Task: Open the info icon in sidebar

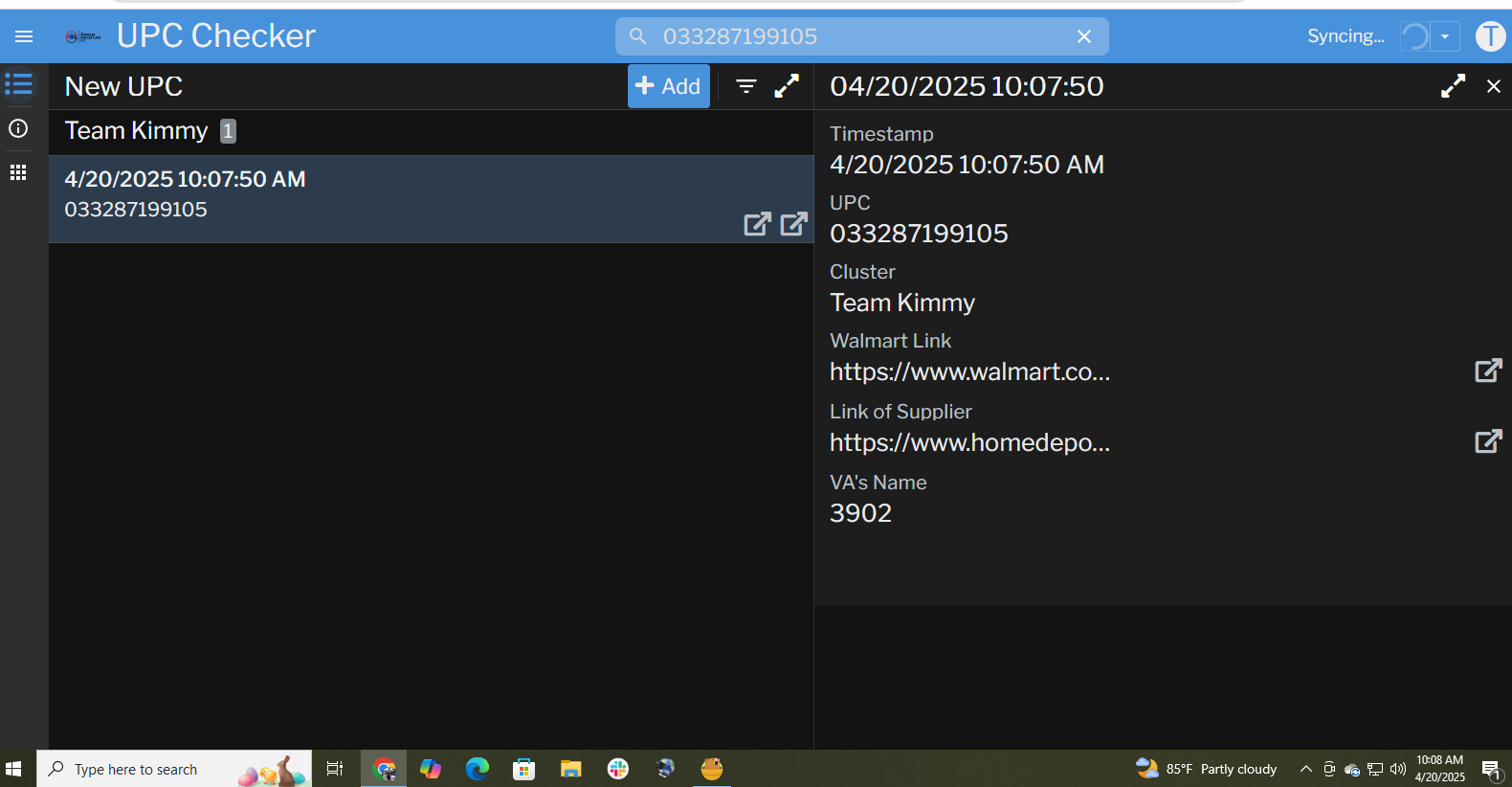Action: 18,128
